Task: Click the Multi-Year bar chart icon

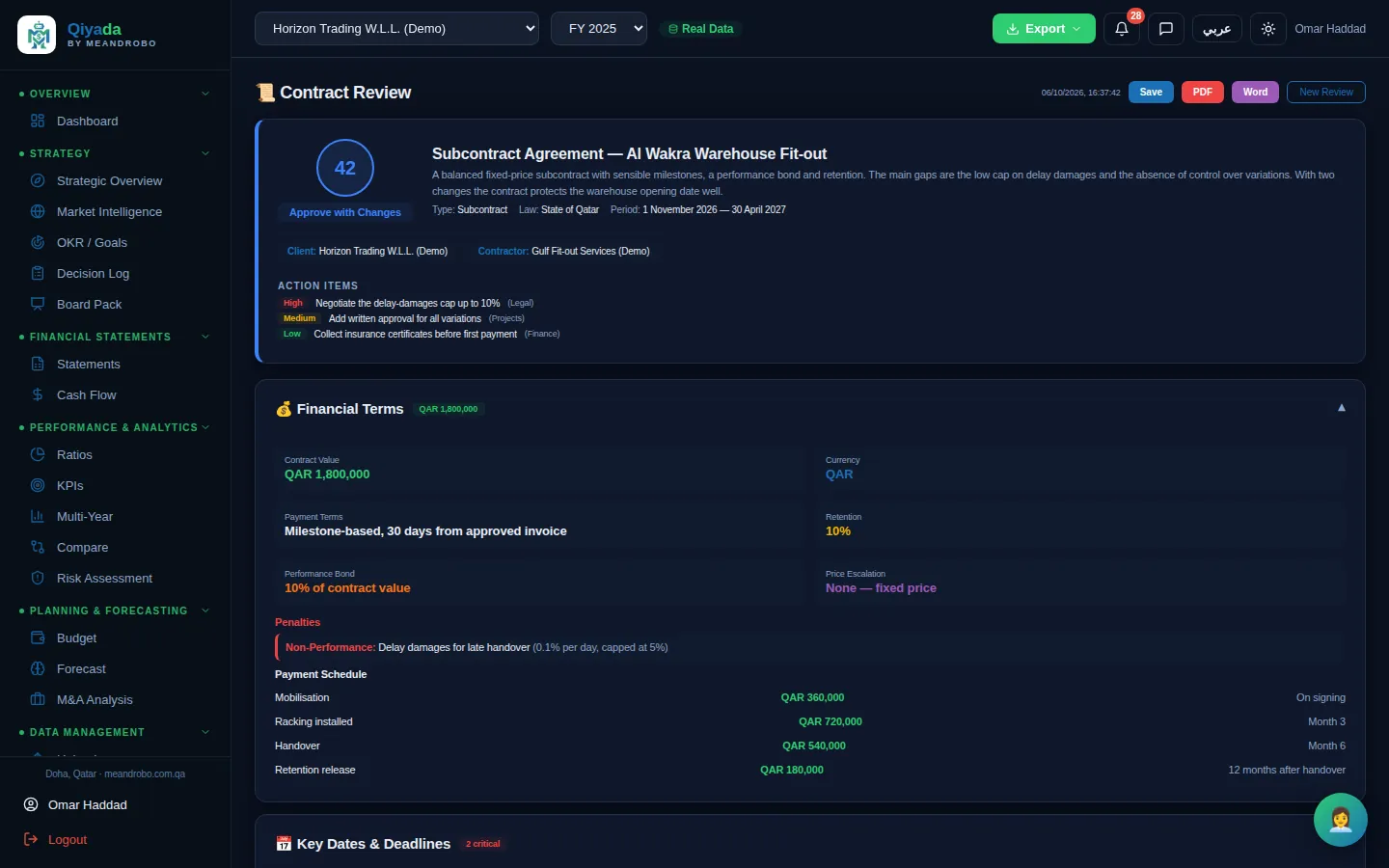Action: tap(38, 517)
